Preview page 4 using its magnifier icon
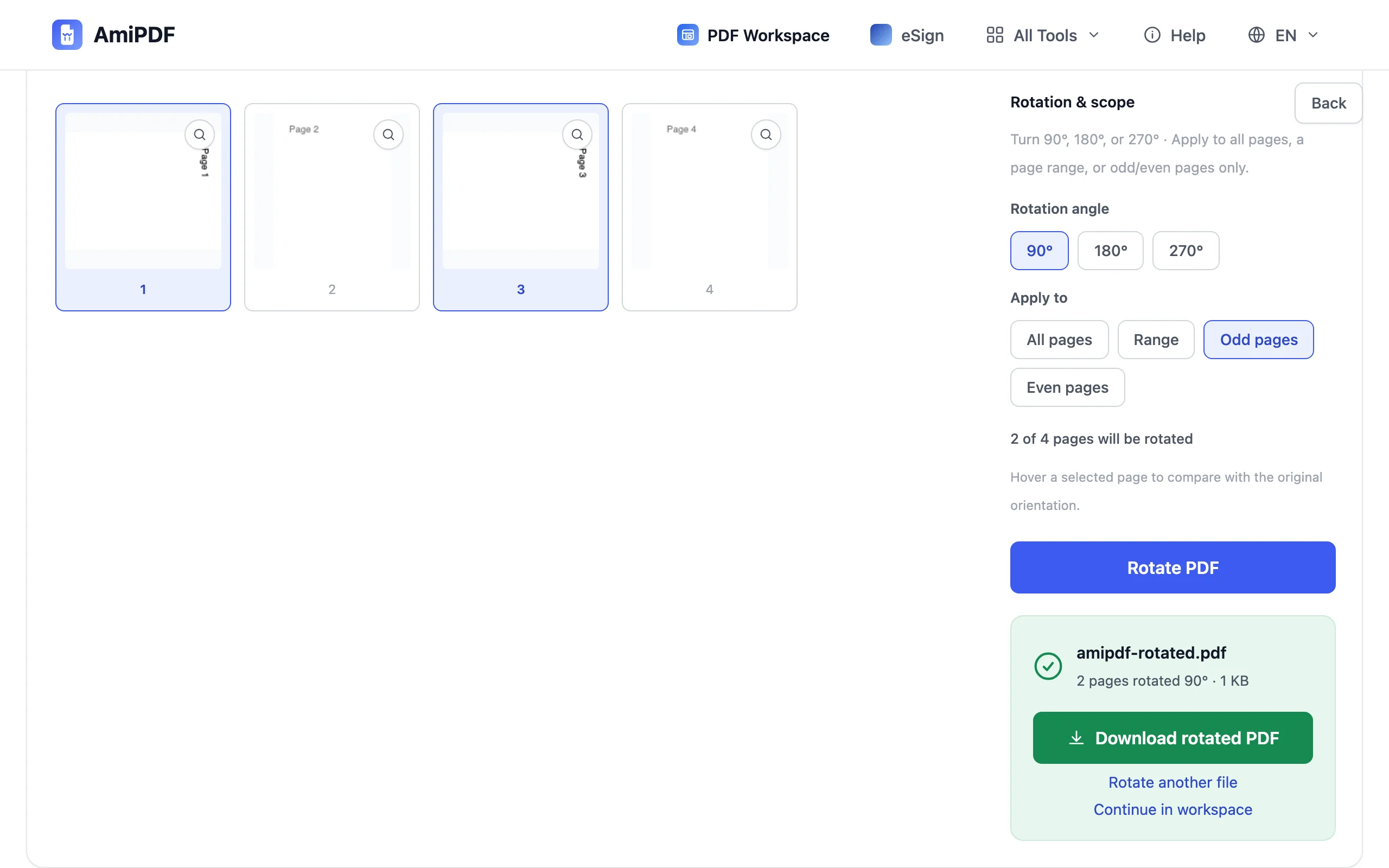 tap(766, 135)
